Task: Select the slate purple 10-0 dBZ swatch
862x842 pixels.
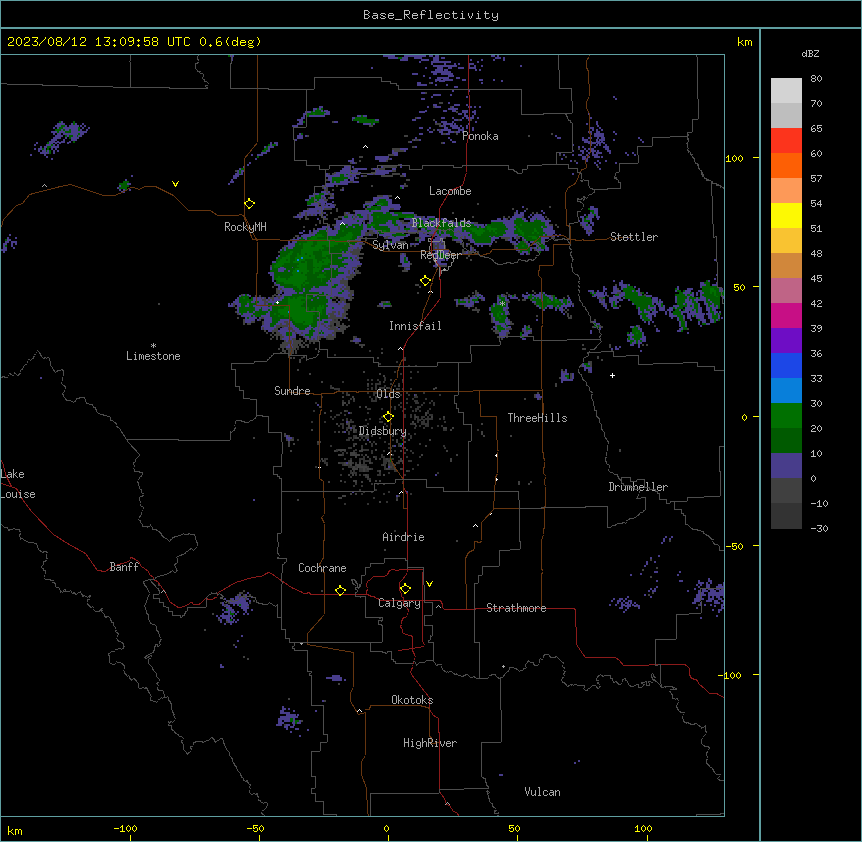Action: pos(786,466)
